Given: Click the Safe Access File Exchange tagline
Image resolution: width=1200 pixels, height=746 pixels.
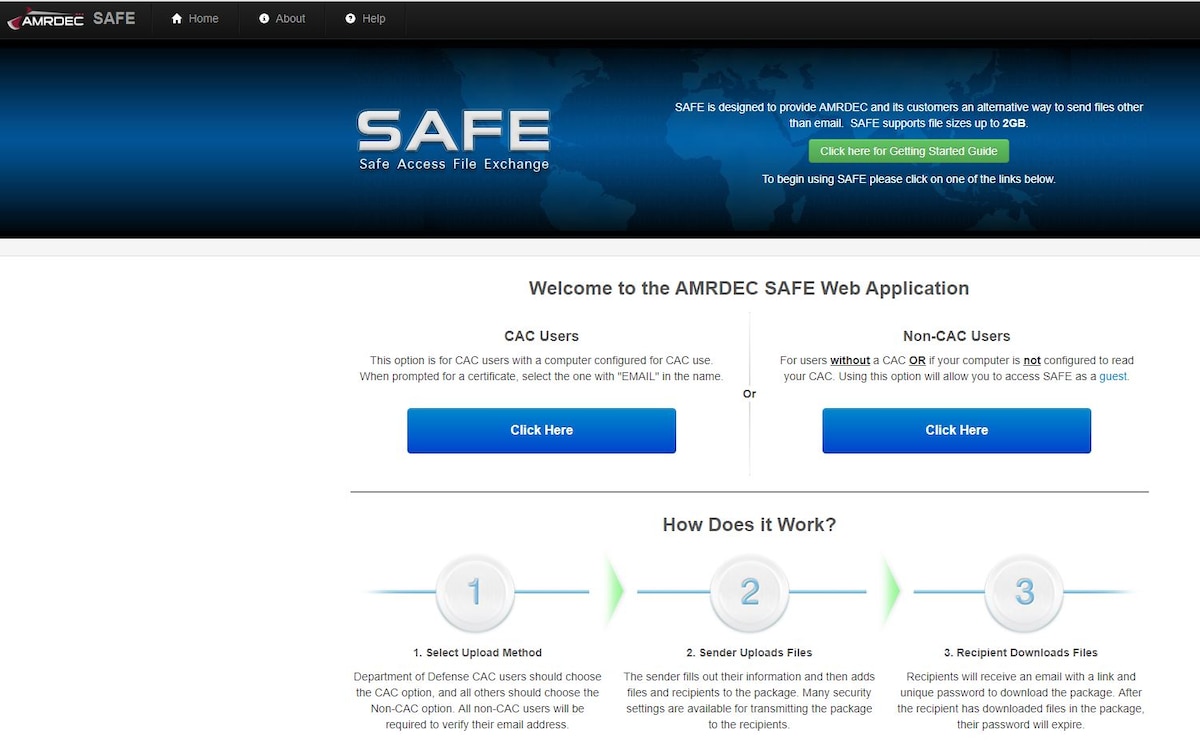Looking at the screenshot, I should coord(454,164).
